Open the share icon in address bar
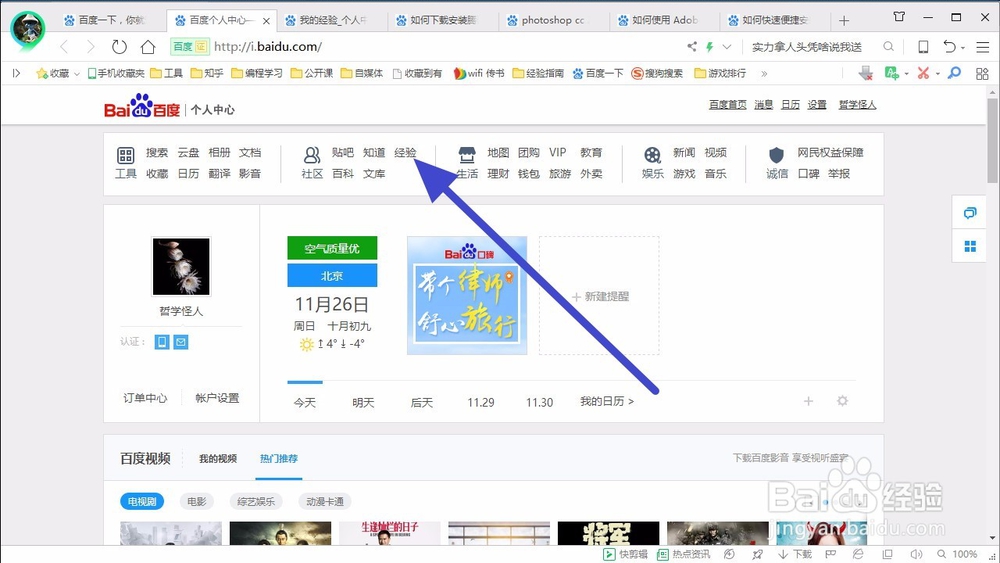 tap(692, 47)
